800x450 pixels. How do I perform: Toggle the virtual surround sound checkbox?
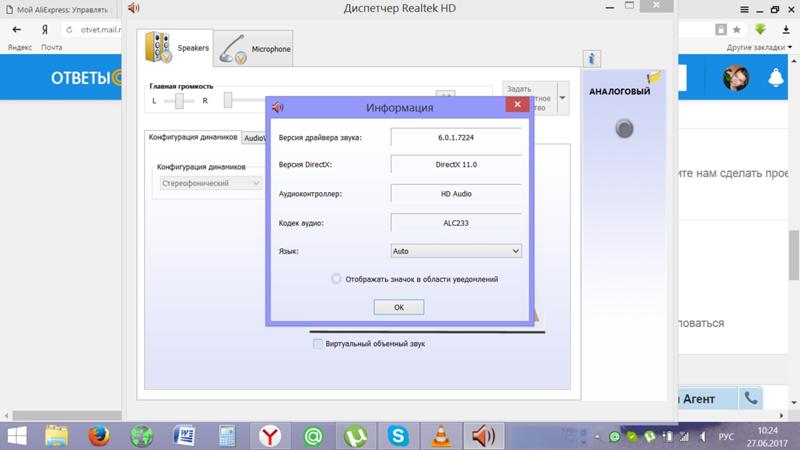pos(318,344)
